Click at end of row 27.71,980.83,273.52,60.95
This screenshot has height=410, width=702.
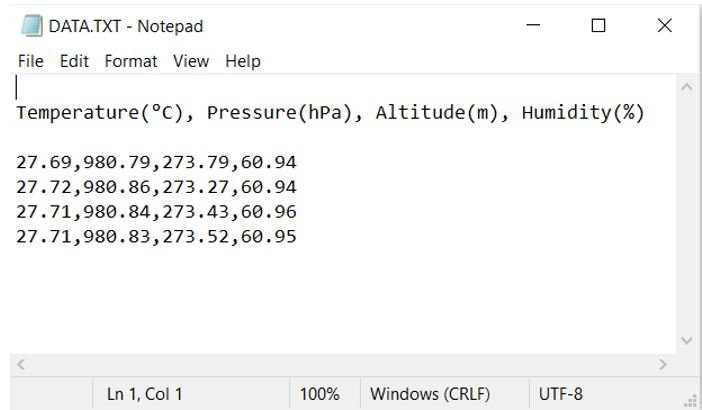click(x=297, y=236)
